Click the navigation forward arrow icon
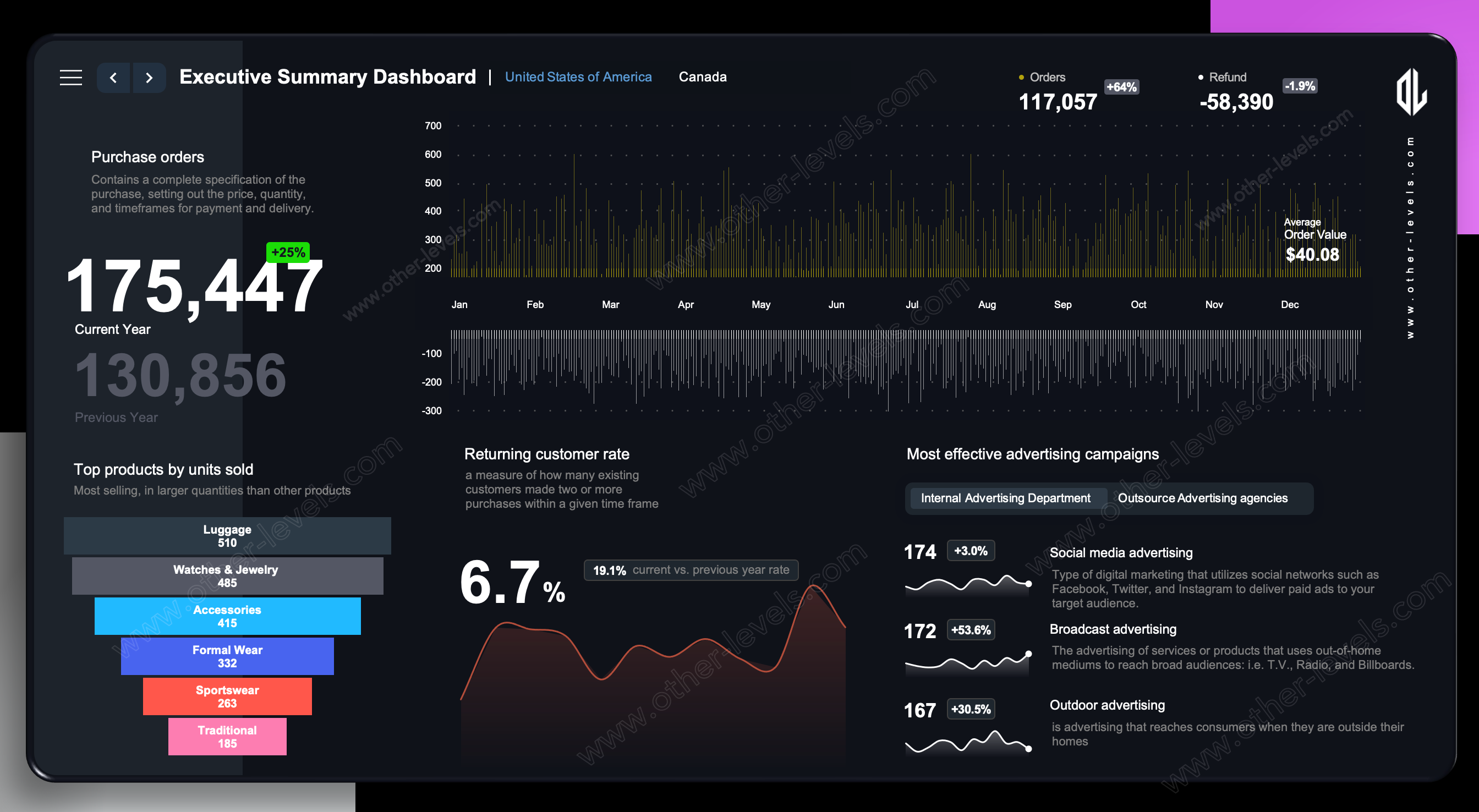Viewport: 1479px width, 812px height. [148, 76]
